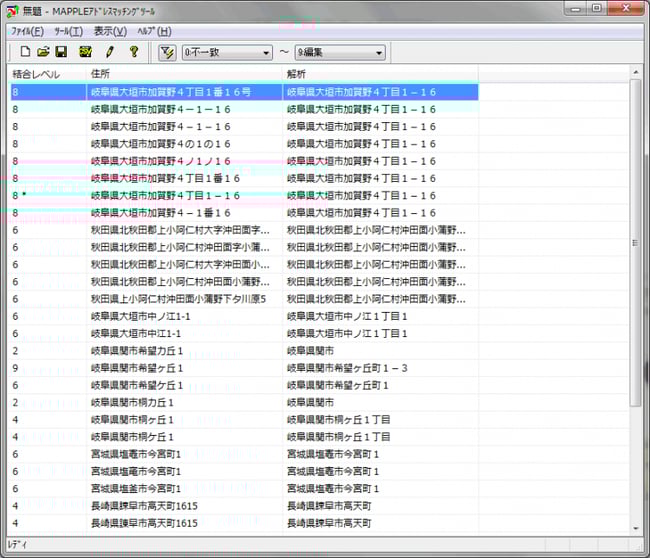Open the ヘルプ(H) menu
The height and width of the screenshot is (558, 650).
click(x=153, y=31)
